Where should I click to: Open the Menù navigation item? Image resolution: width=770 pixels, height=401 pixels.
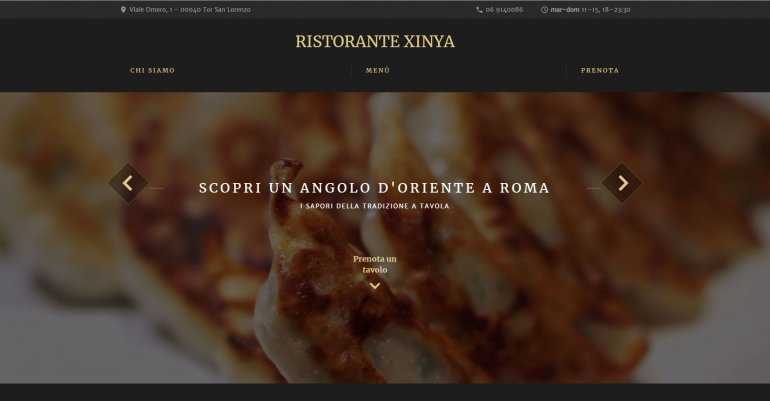coord(378,71)
